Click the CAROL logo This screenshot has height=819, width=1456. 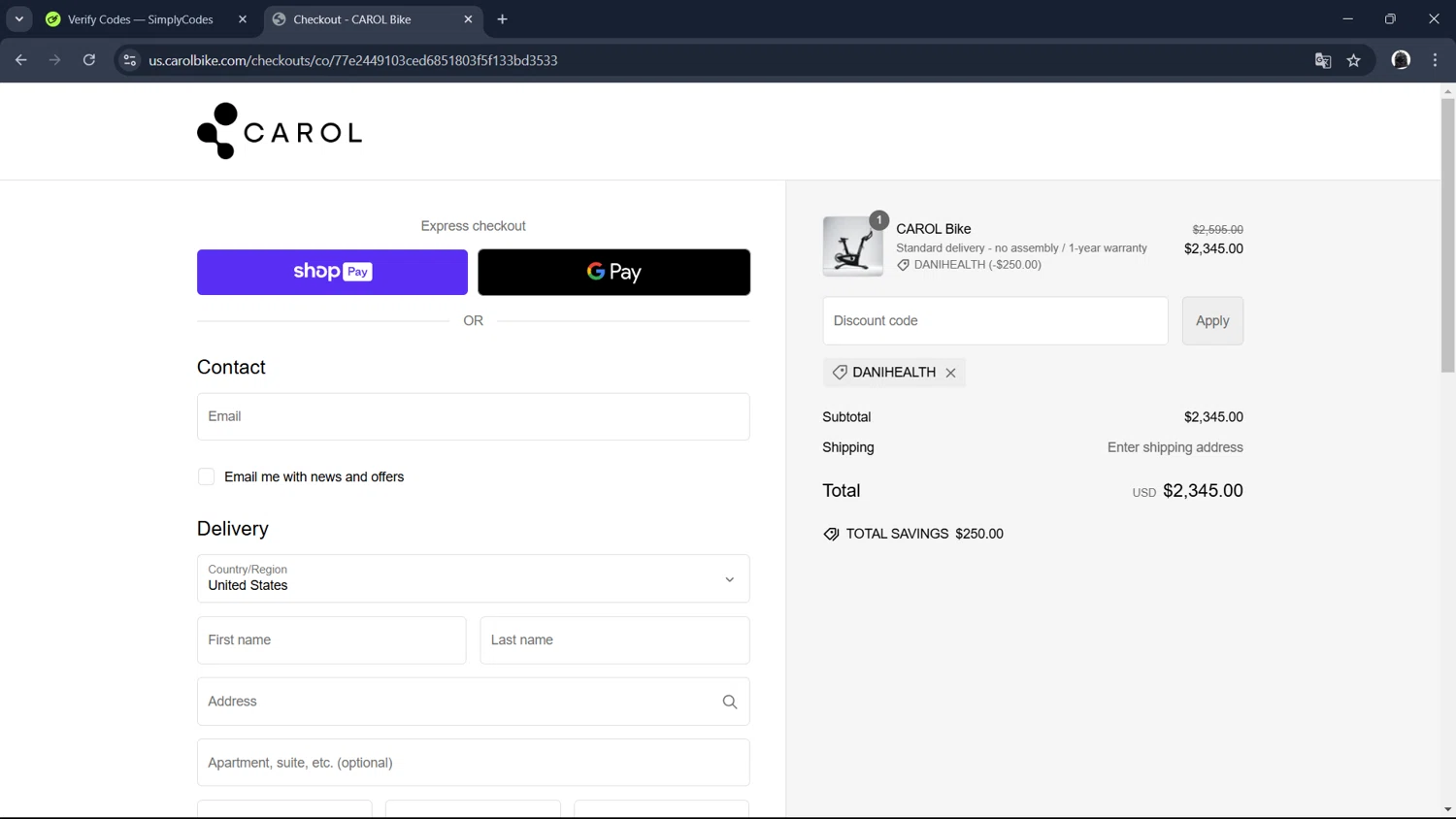pos(280,131)
